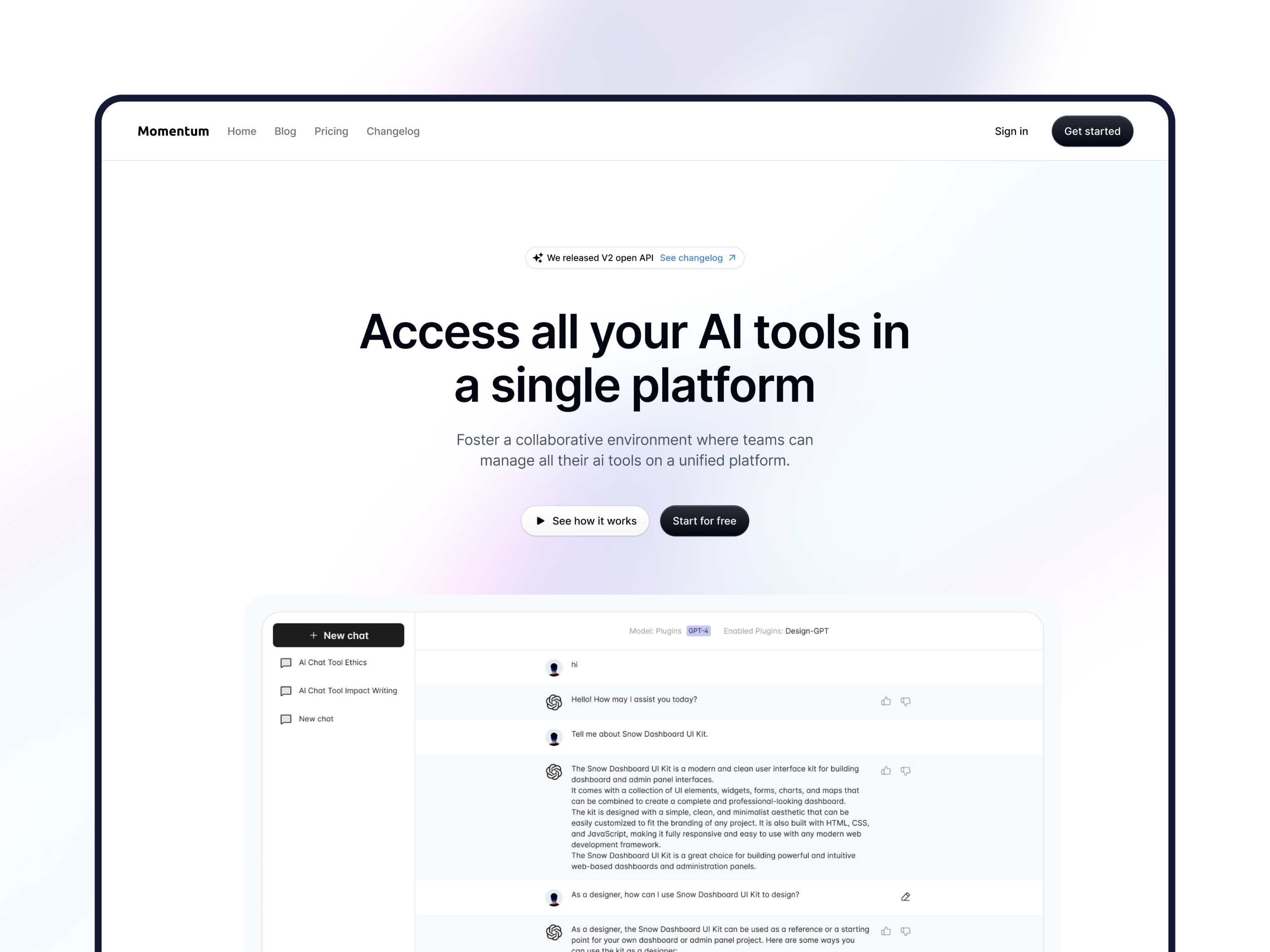Viewport: 1270px width, 952px height.
Task: Click thumbs down icon on first response
Action: (905, 700)
